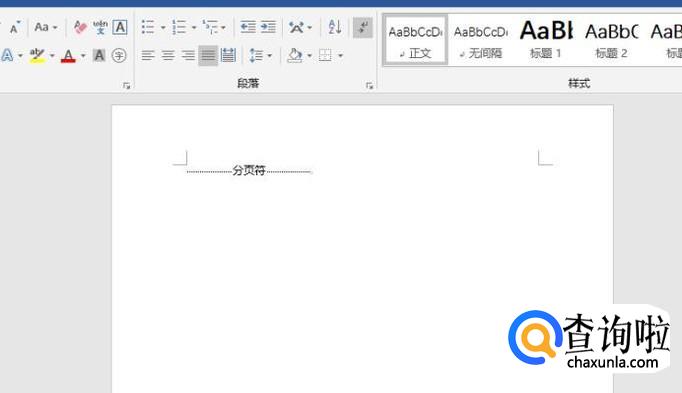
Task: Align text to the left
Action: (148, 55)
